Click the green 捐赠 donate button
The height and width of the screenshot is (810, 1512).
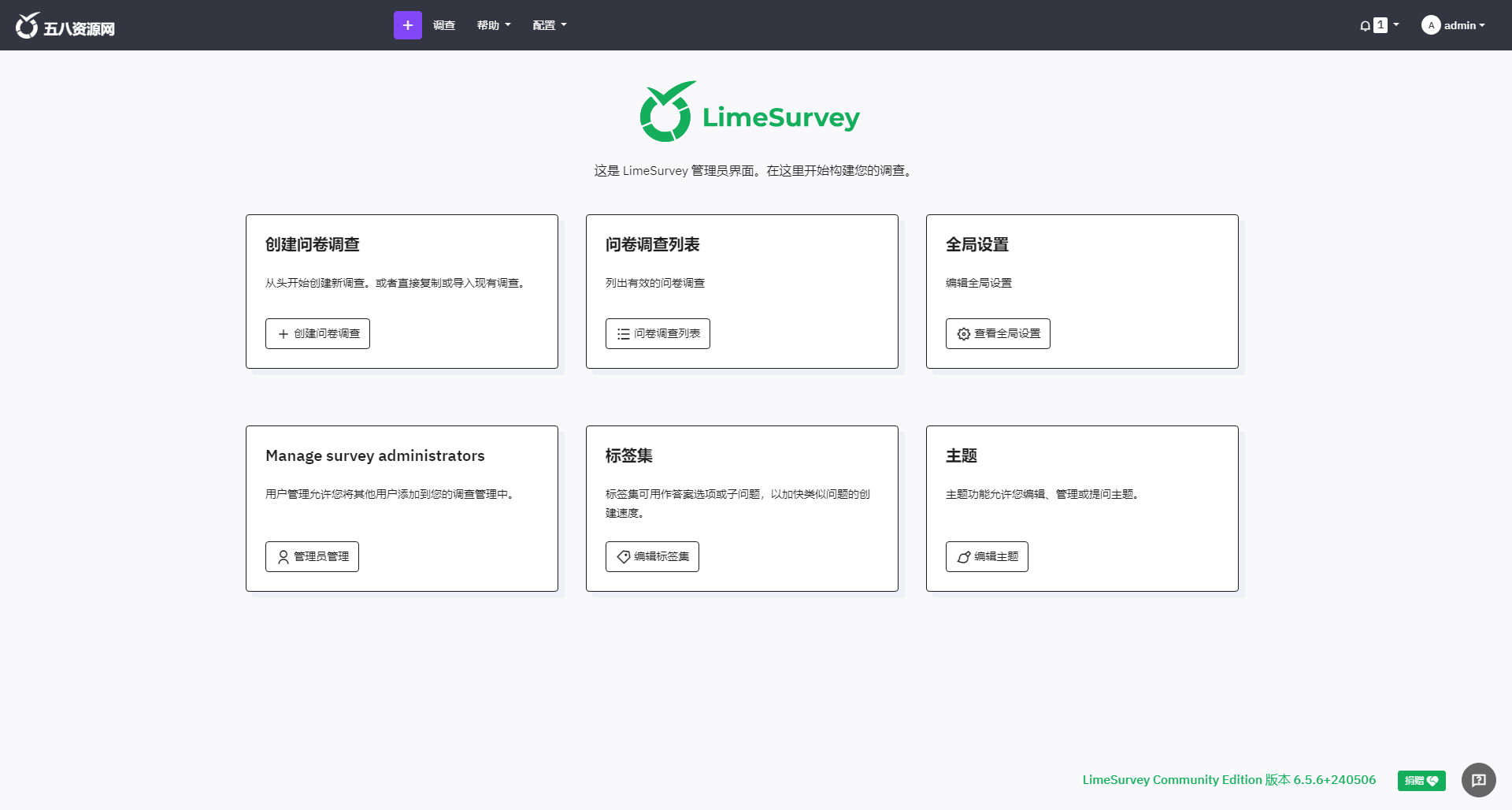1421,780
